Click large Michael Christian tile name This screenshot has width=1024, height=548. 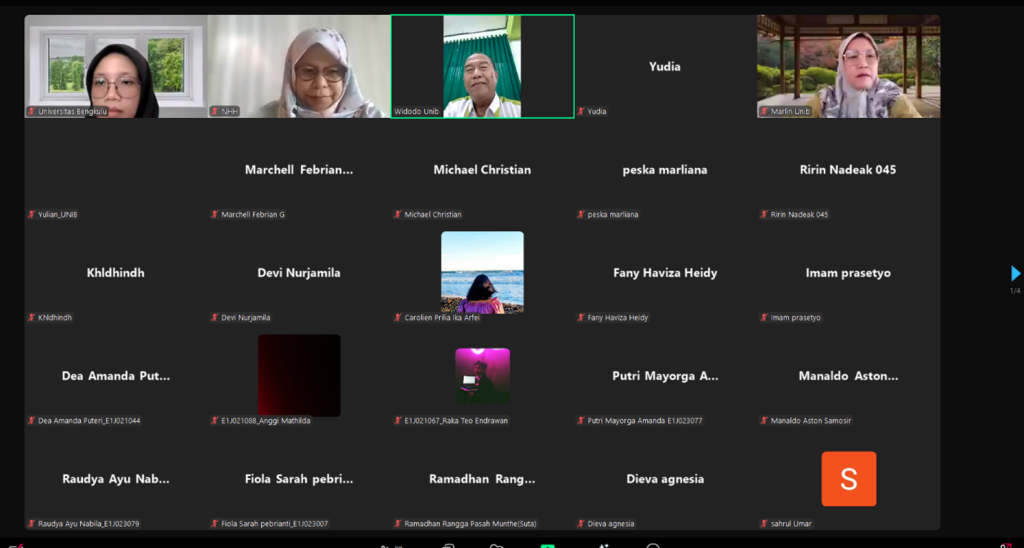tap(483, 170)
